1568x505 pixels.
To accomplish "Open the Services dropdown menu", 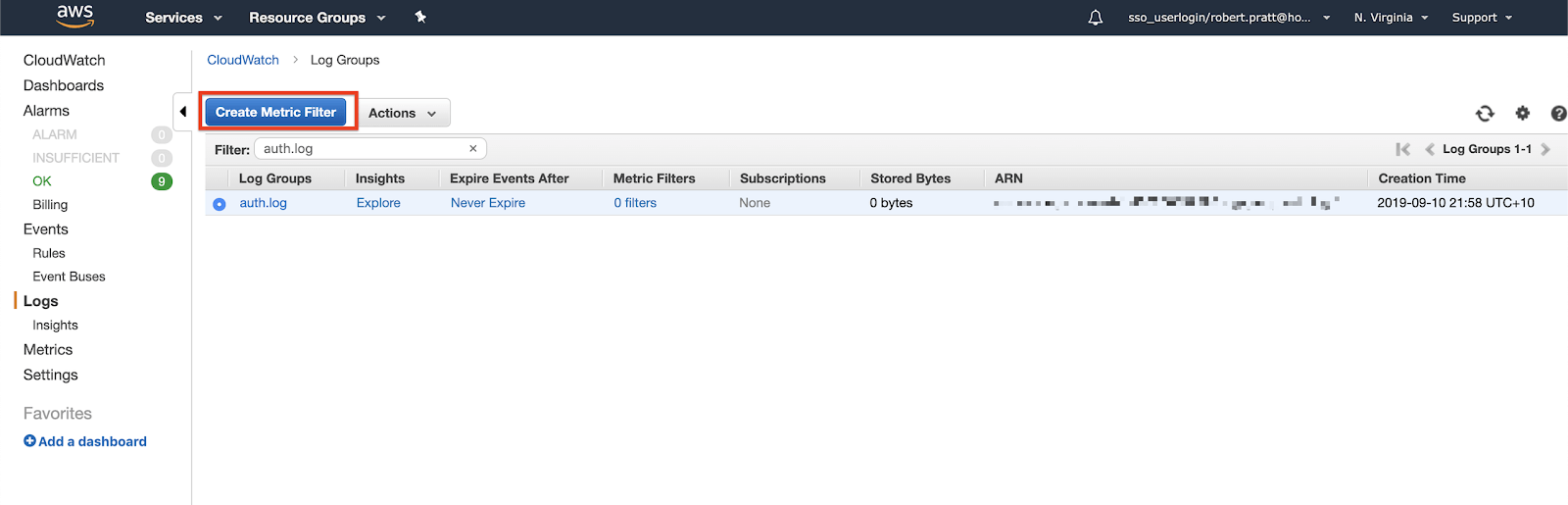I will (183, 18).
